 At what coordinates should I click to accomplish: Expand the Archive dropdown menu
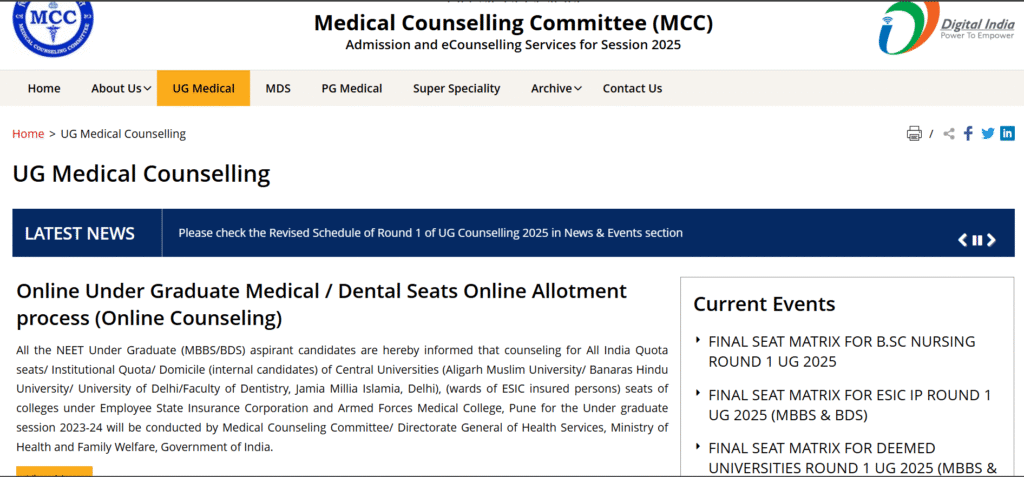click(x=557, y=88)
